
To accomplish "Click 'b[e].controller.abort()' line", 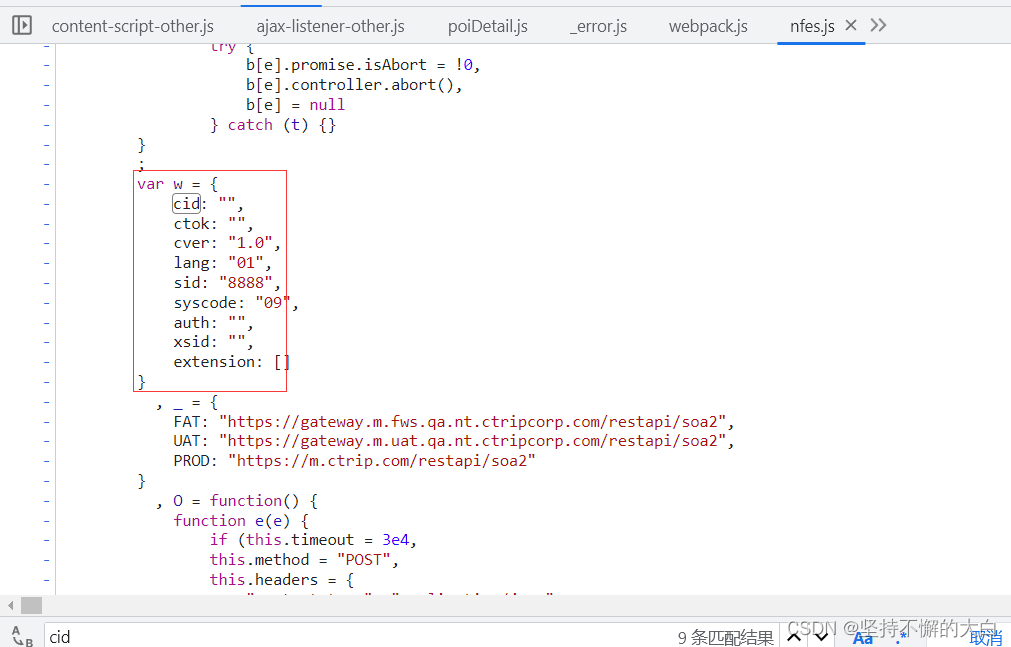I will coord(354,85).
